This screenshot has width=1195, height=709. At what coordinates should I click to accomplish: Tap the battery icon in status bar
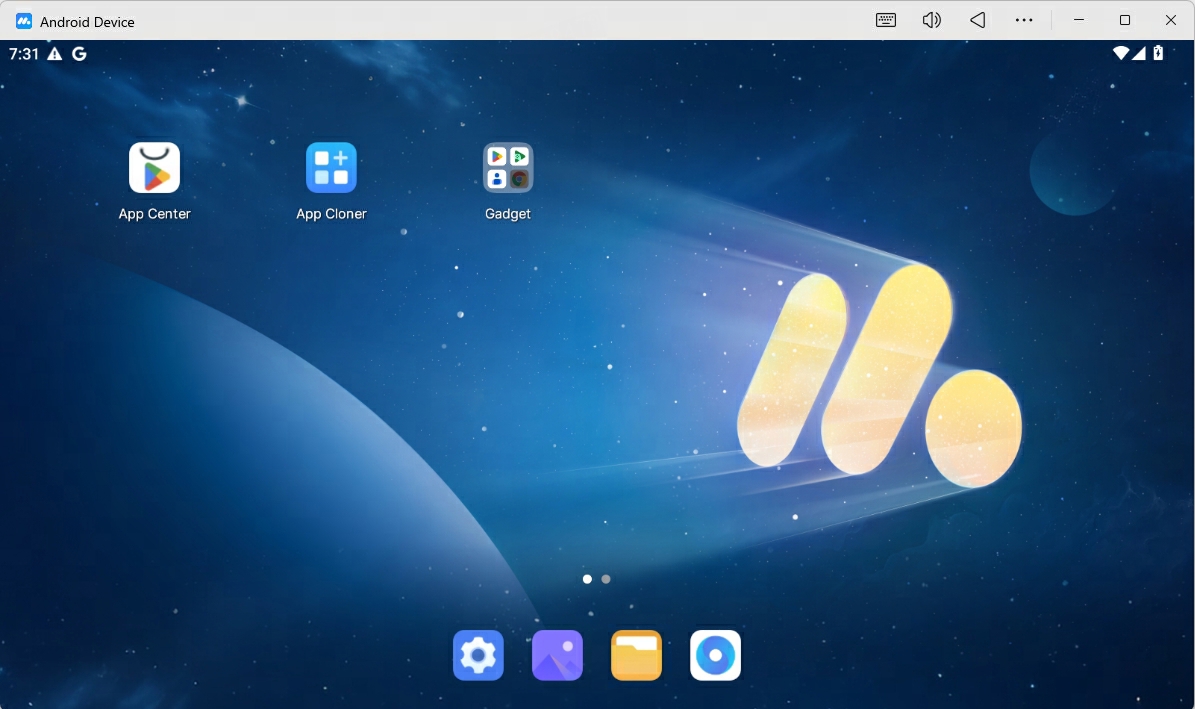click(x=1158, y=53)
